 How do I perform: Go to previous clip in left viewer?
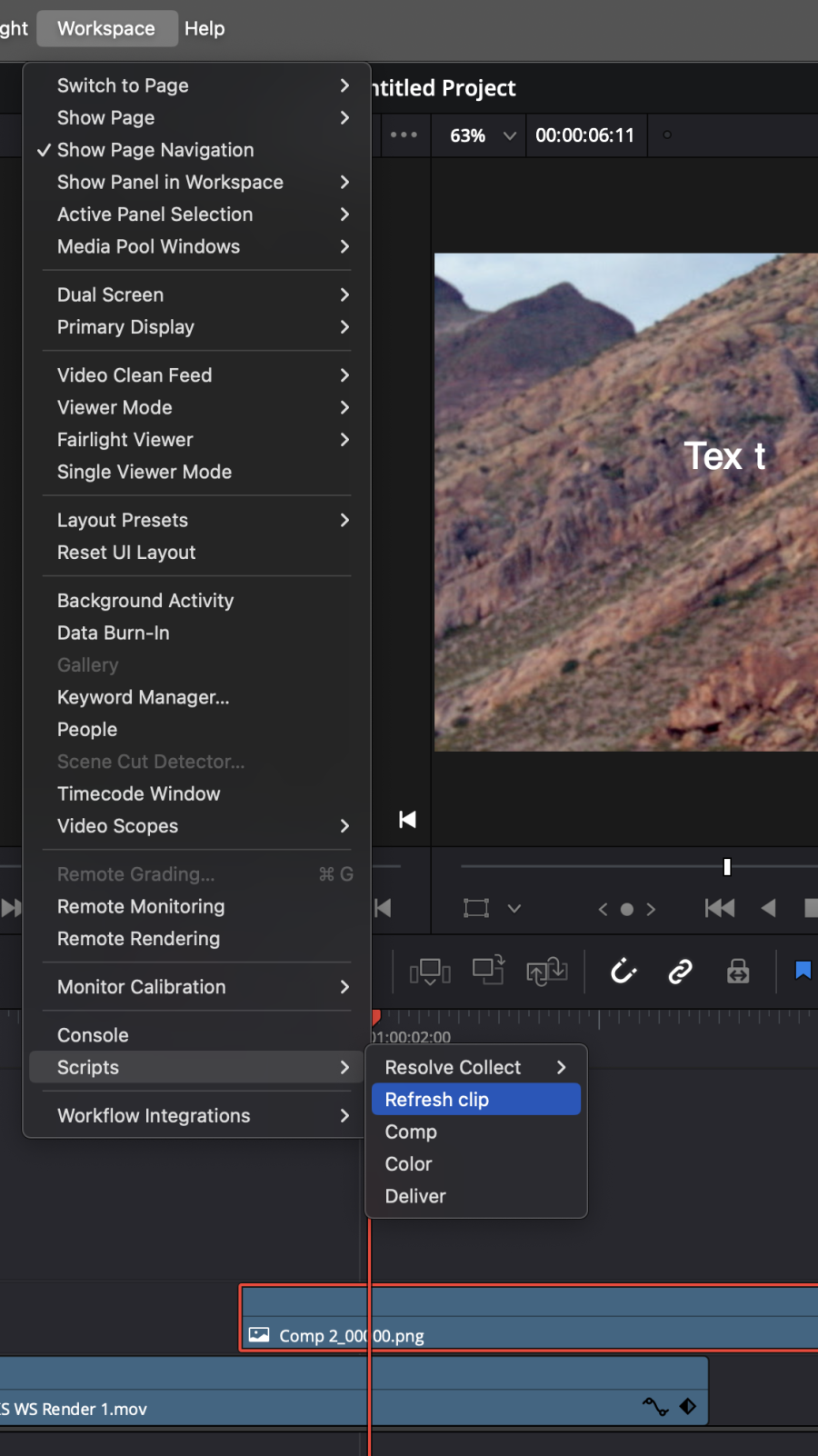tap(384, 908)
